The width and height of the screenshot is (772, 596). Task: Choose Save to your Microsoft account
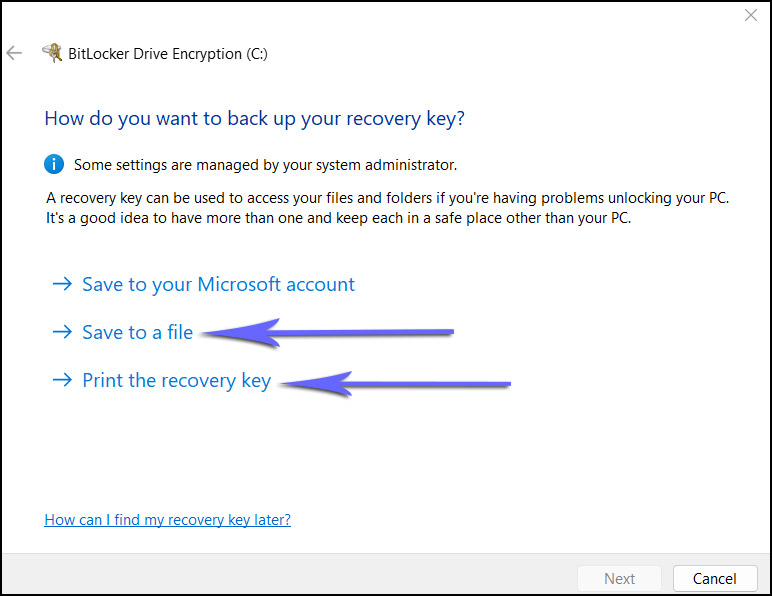click(x=218, y=285)
